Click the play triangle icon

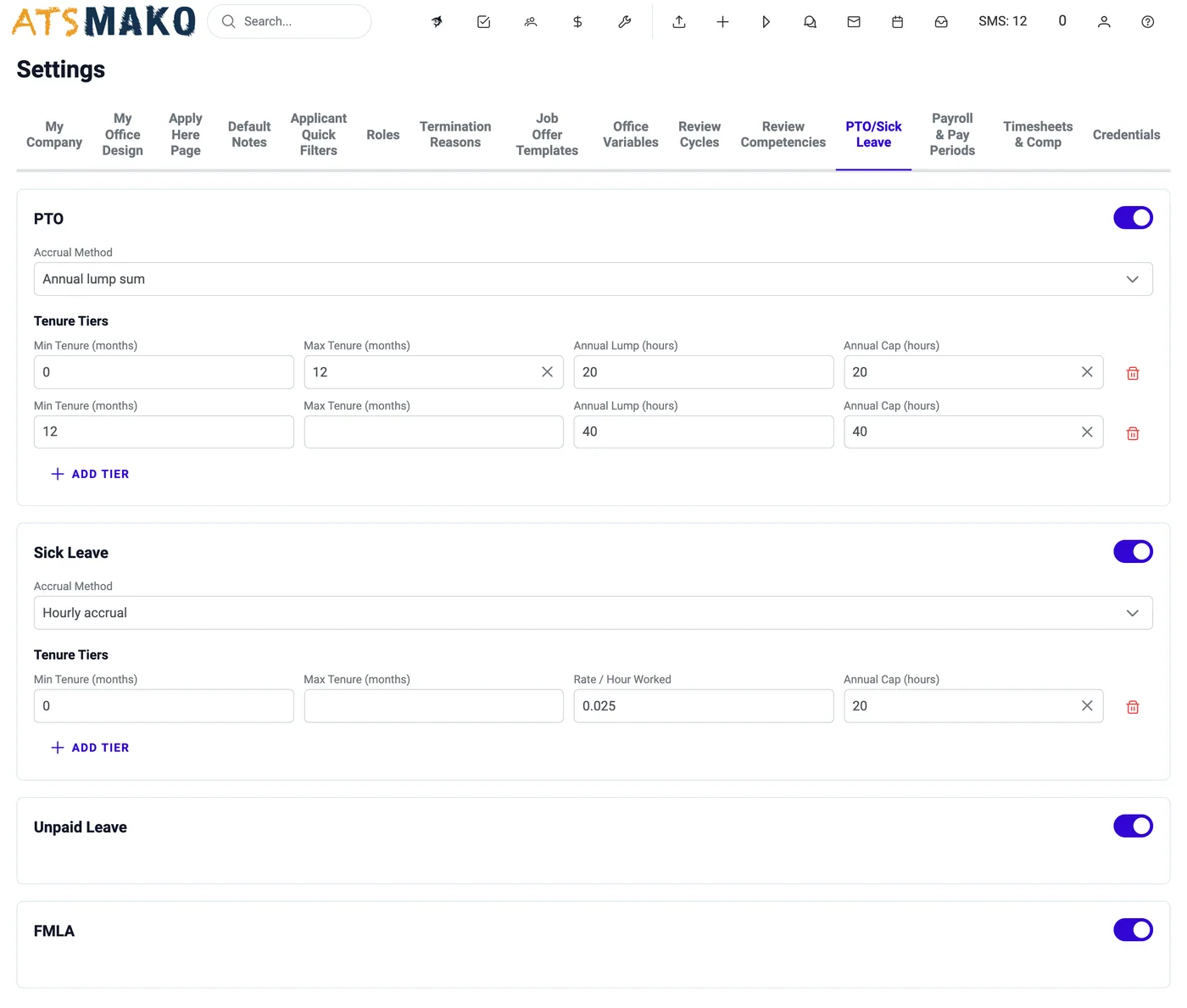tap(766, 22)
